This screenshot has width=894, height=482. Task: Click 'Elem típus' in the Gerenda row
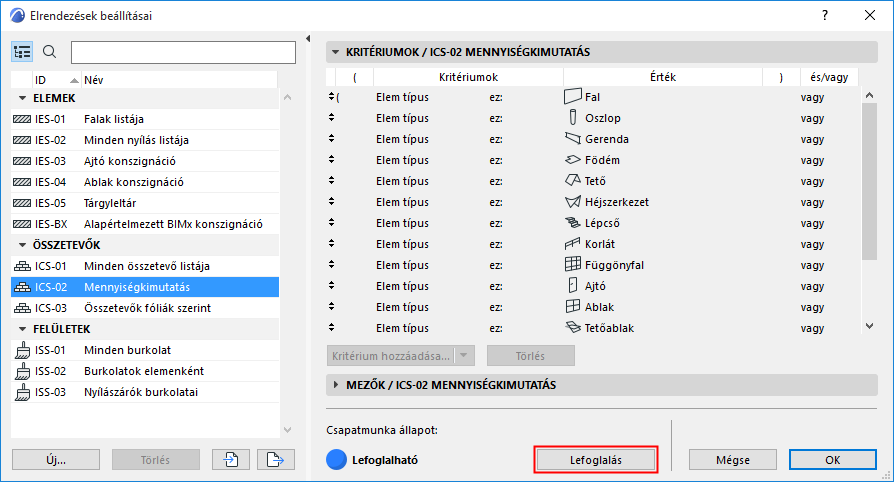tap(402, 139)
